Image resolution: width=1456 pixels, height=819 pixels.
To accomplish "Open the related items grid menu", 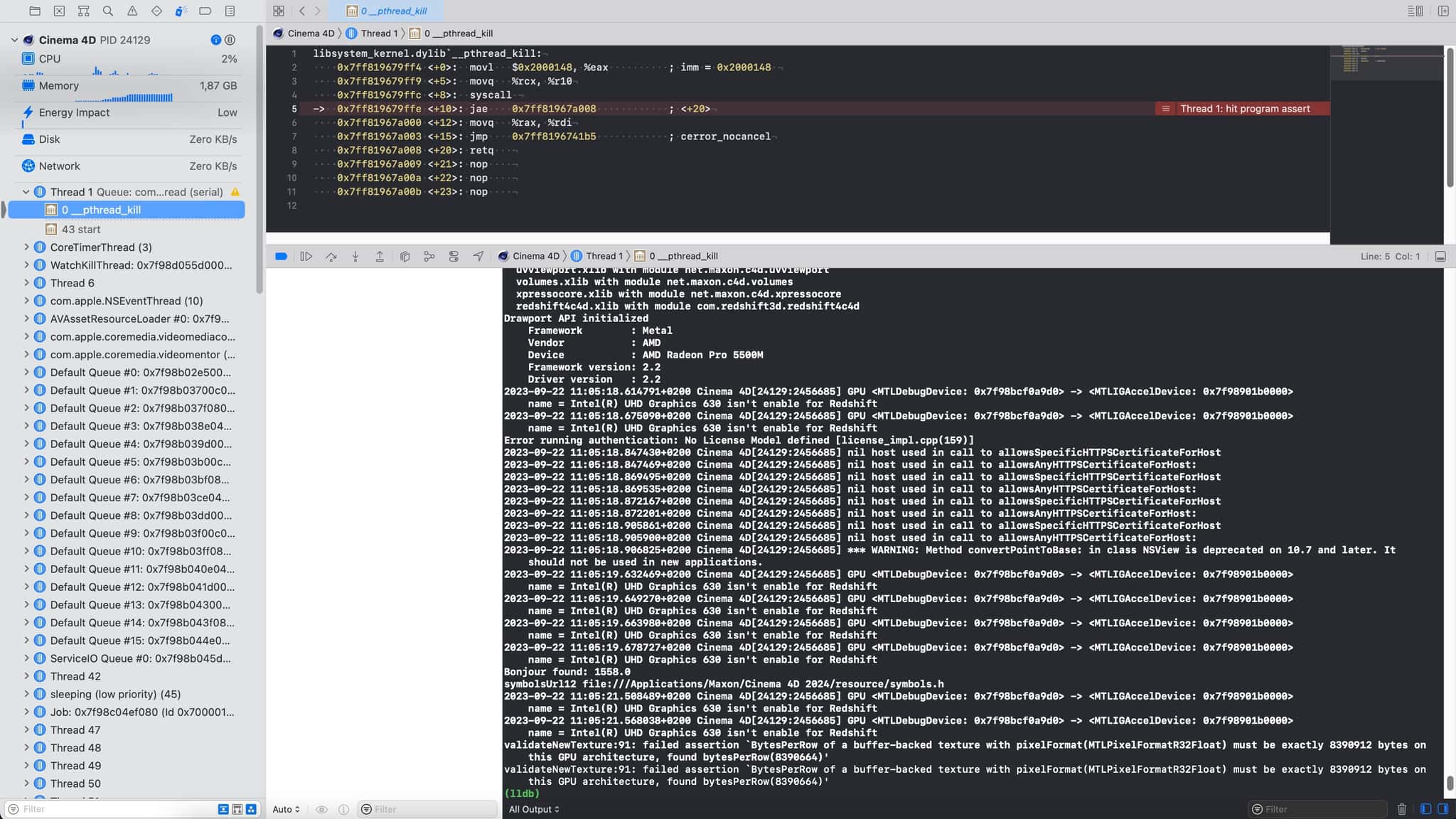I will pyautogui.click(x=279, y=11).
